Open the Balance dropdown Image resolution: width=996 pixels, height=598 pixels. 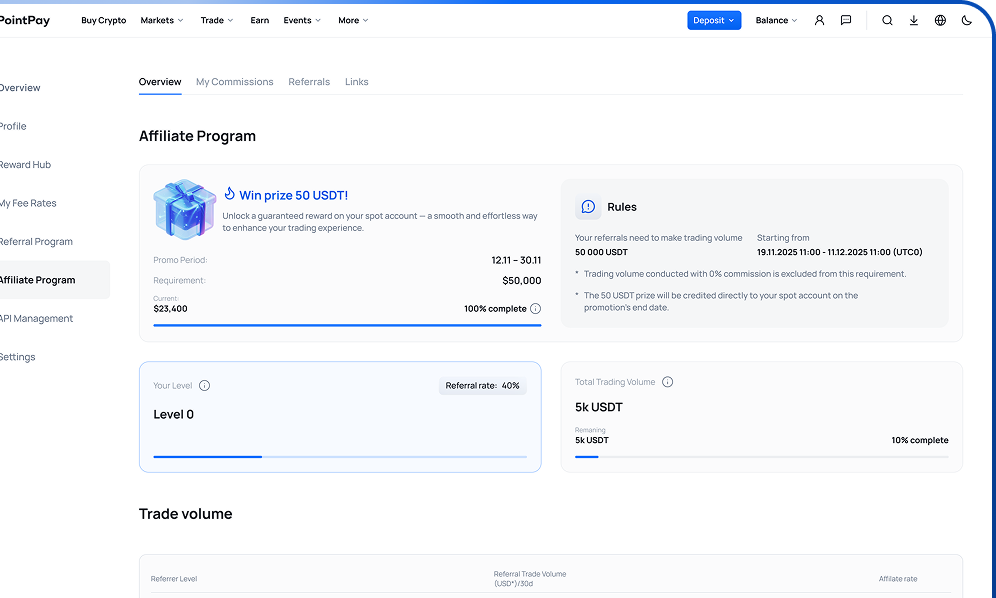click(x=776, y=20)
